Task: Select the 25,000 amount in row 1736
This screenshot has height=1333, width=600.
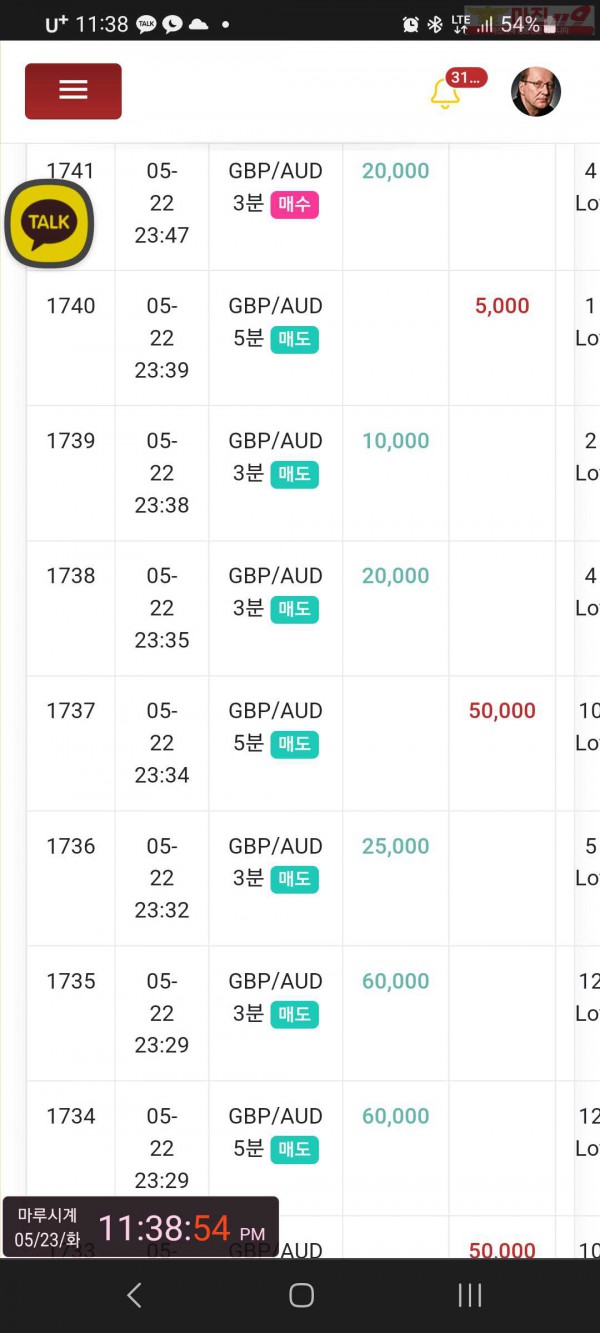Action: click(396, 846)
